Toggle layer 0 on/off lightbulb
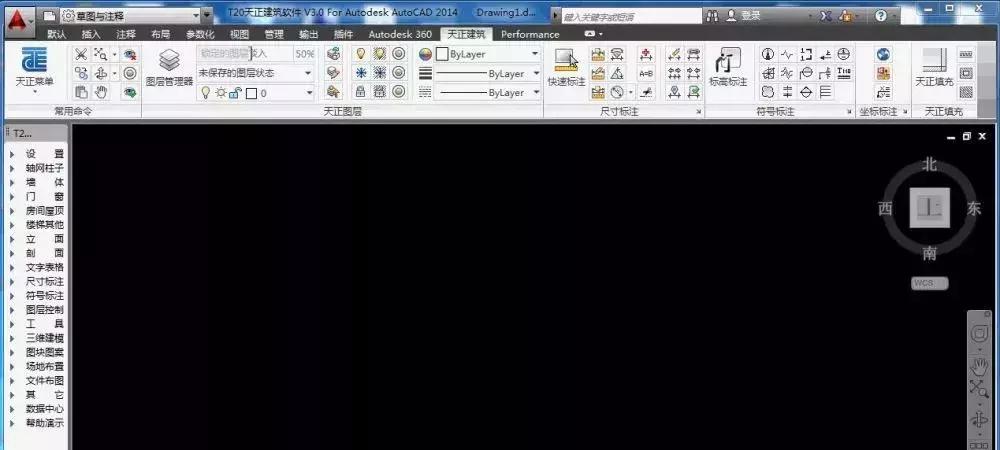This screenshot has width=1000, height=450. (x=205, y=93)
